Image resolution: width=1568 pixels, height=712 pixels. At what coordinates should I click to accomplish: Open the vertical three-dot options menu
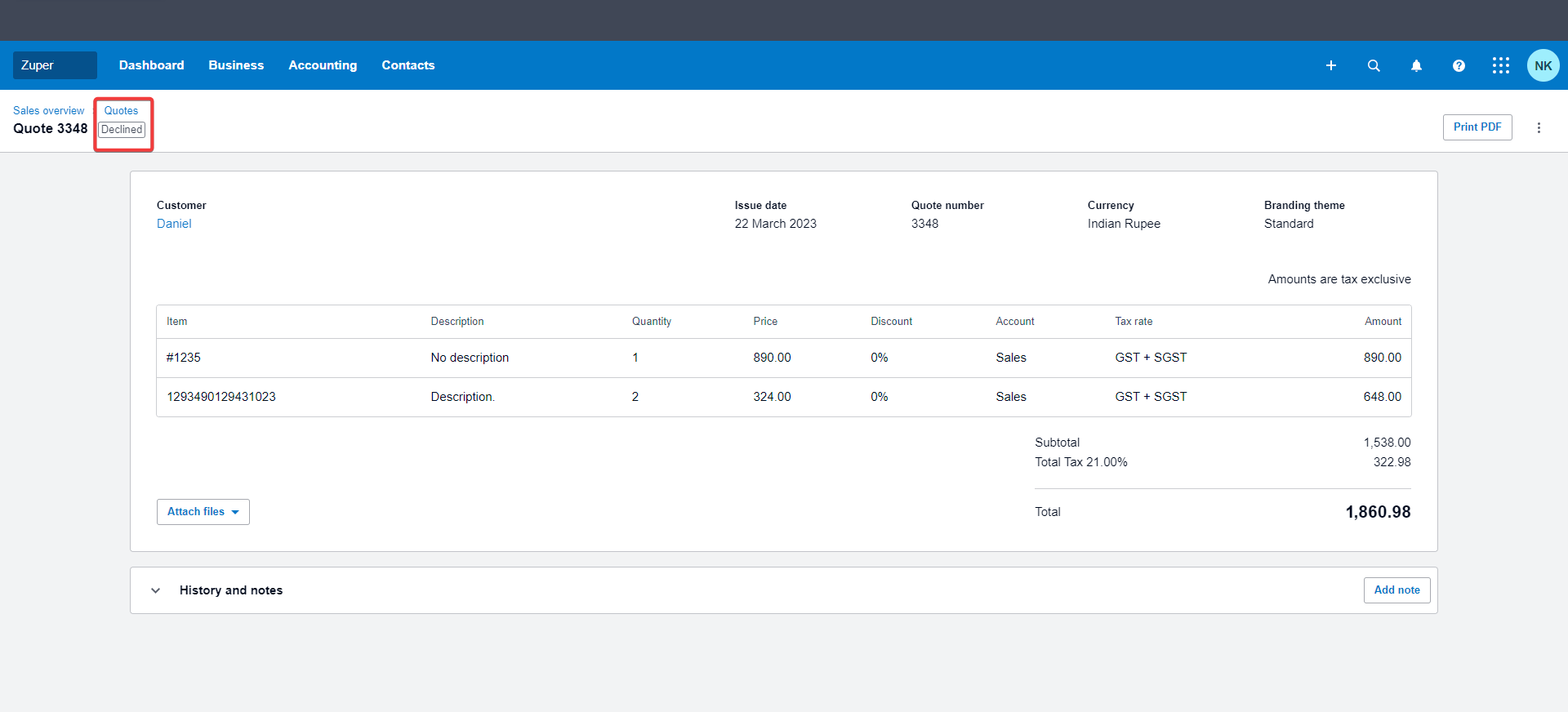[x=1539, y=127]
